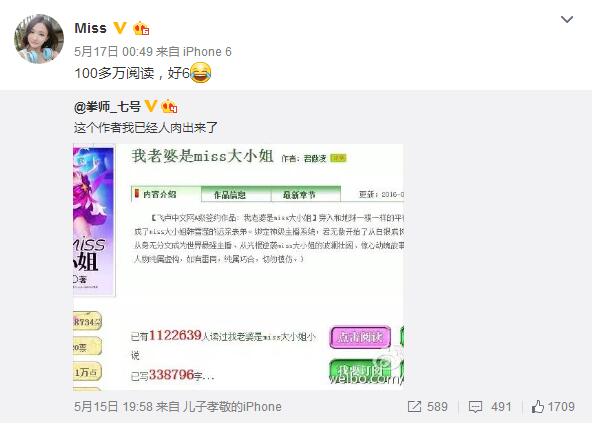Viewport: 592px width, 431px height.
Task: Open the Miss username link
Action: coord(91,28)
